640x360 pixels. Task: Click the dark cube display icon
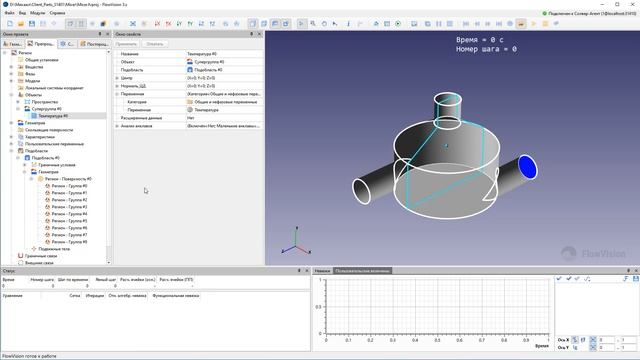[103, 24]
